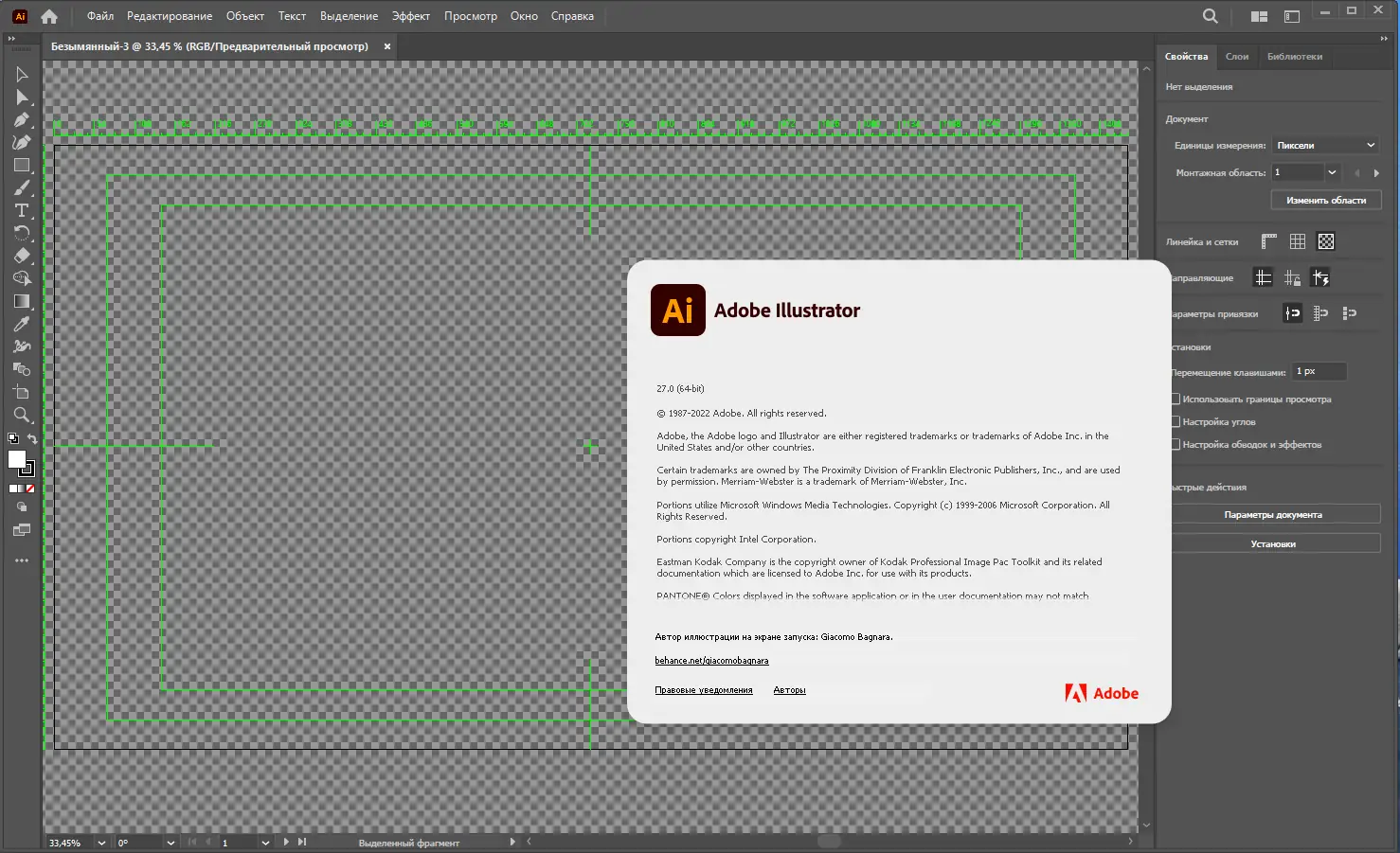Toggle Smart Guides

(1320, 277)
